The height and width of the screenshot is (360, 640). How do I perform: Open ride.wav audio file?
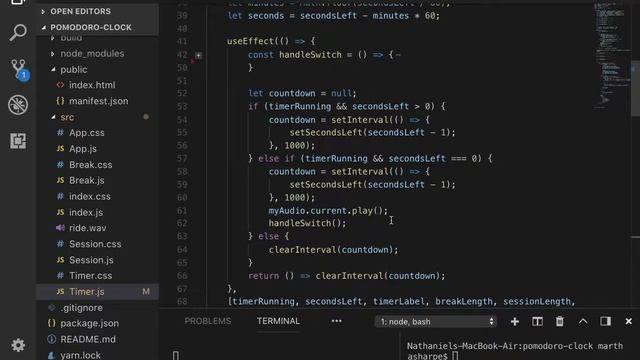coord(87,228)
